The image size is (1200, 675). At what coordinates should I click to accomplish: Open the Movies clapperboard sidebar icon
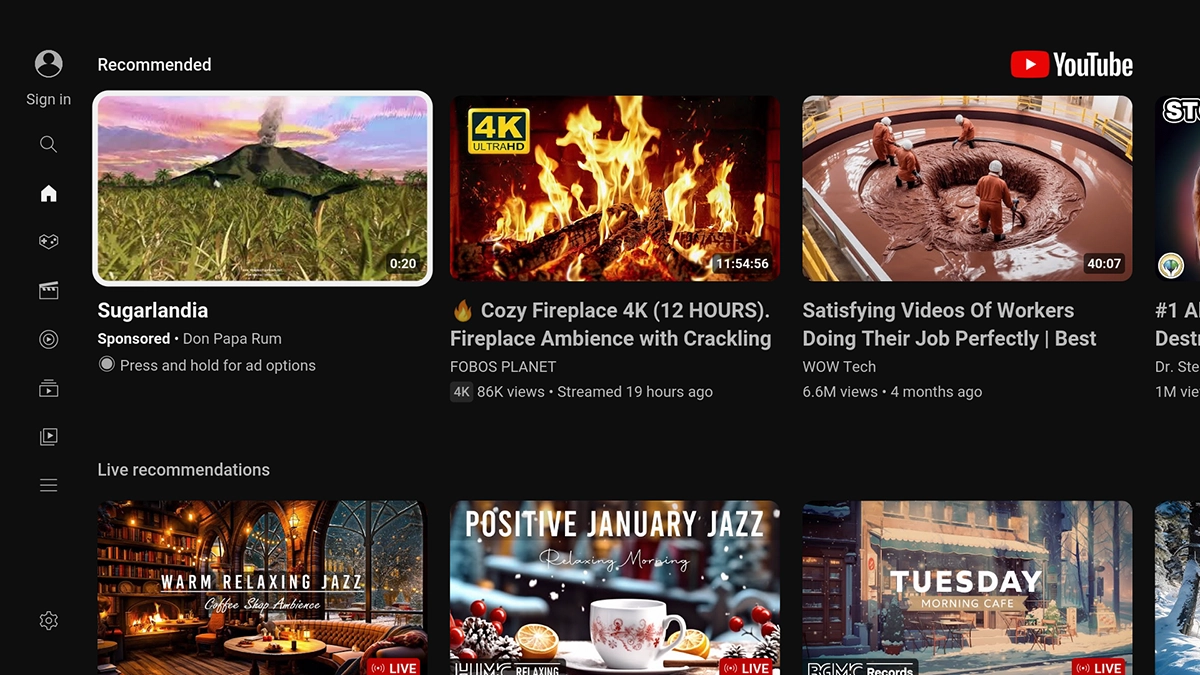pyautogui.click(x=48, y=290)
